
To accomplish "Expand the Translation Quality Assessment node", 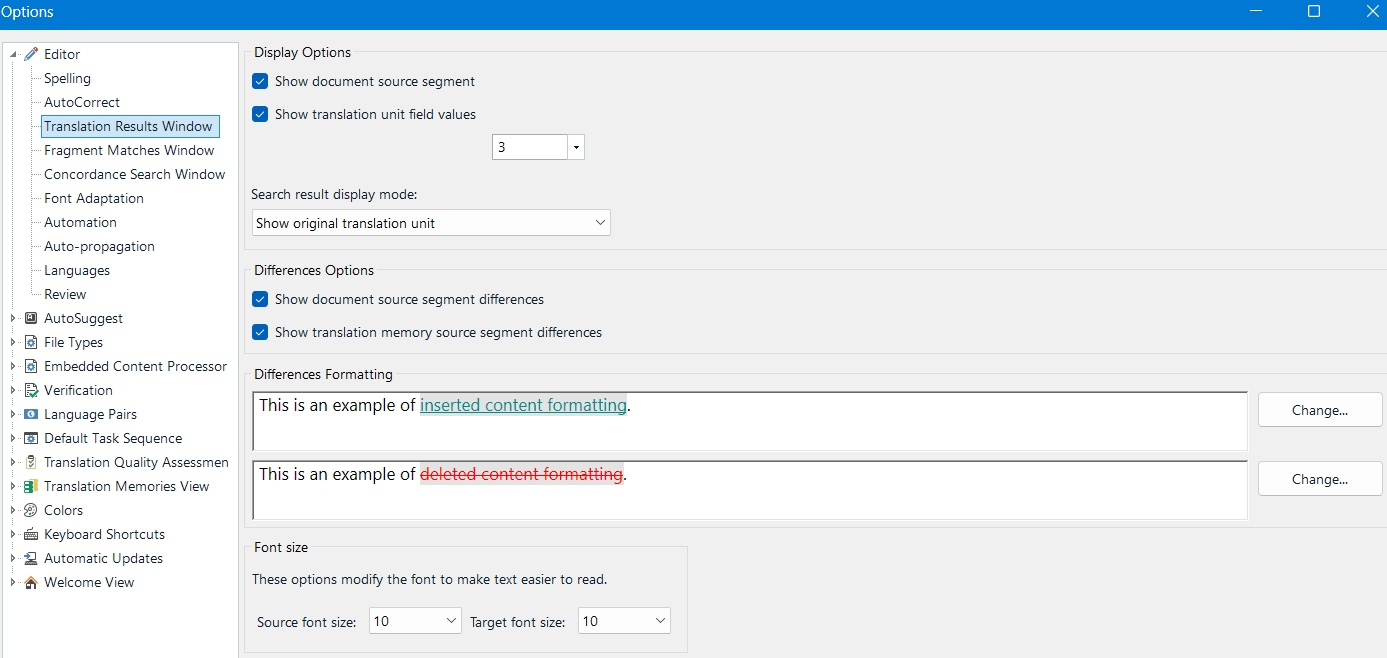I will pyautogui.click(x=14, y=462).
